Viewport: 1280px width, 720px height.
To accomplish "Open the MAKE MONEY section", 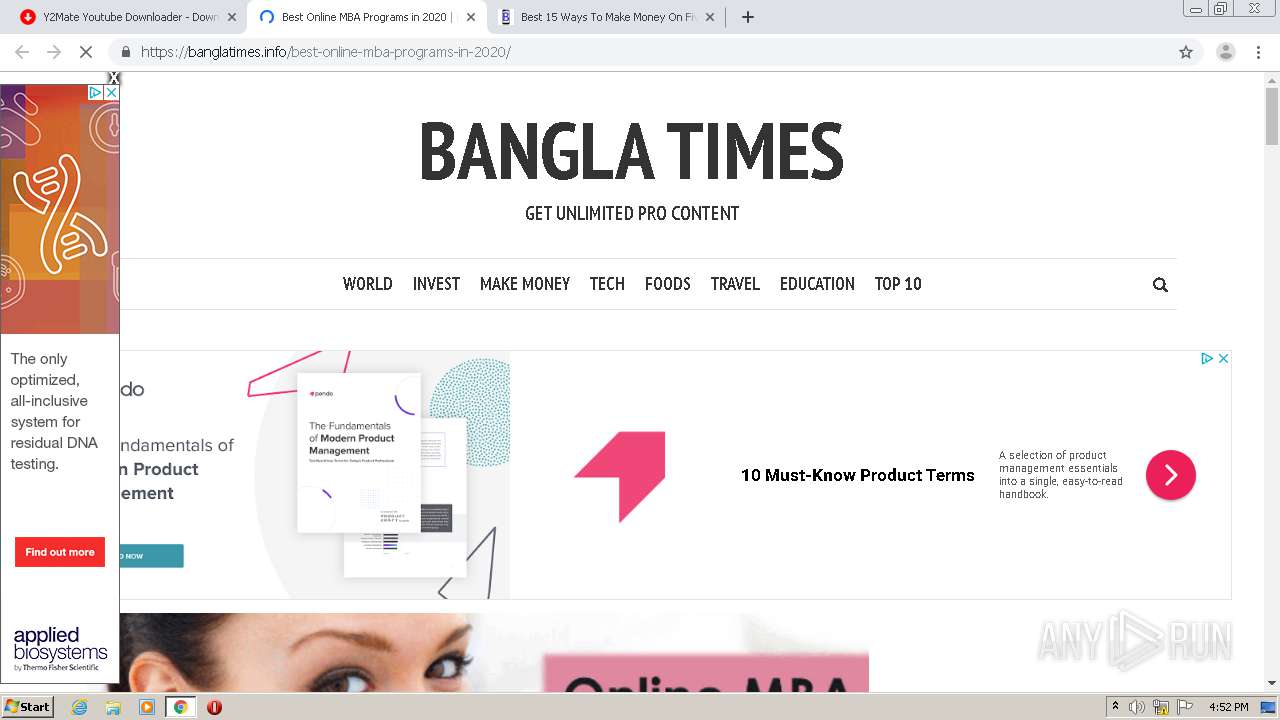I will coord(525,284).
